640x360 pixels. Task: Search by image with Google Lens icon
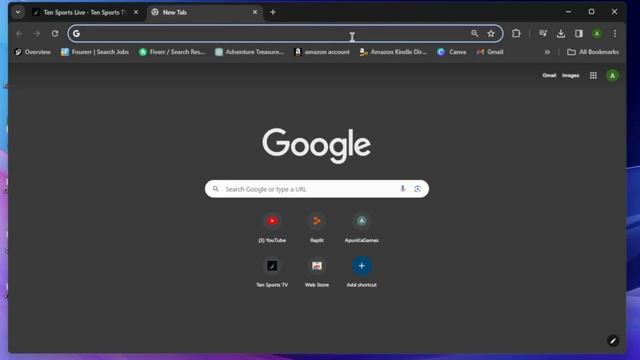click(417, 189)
